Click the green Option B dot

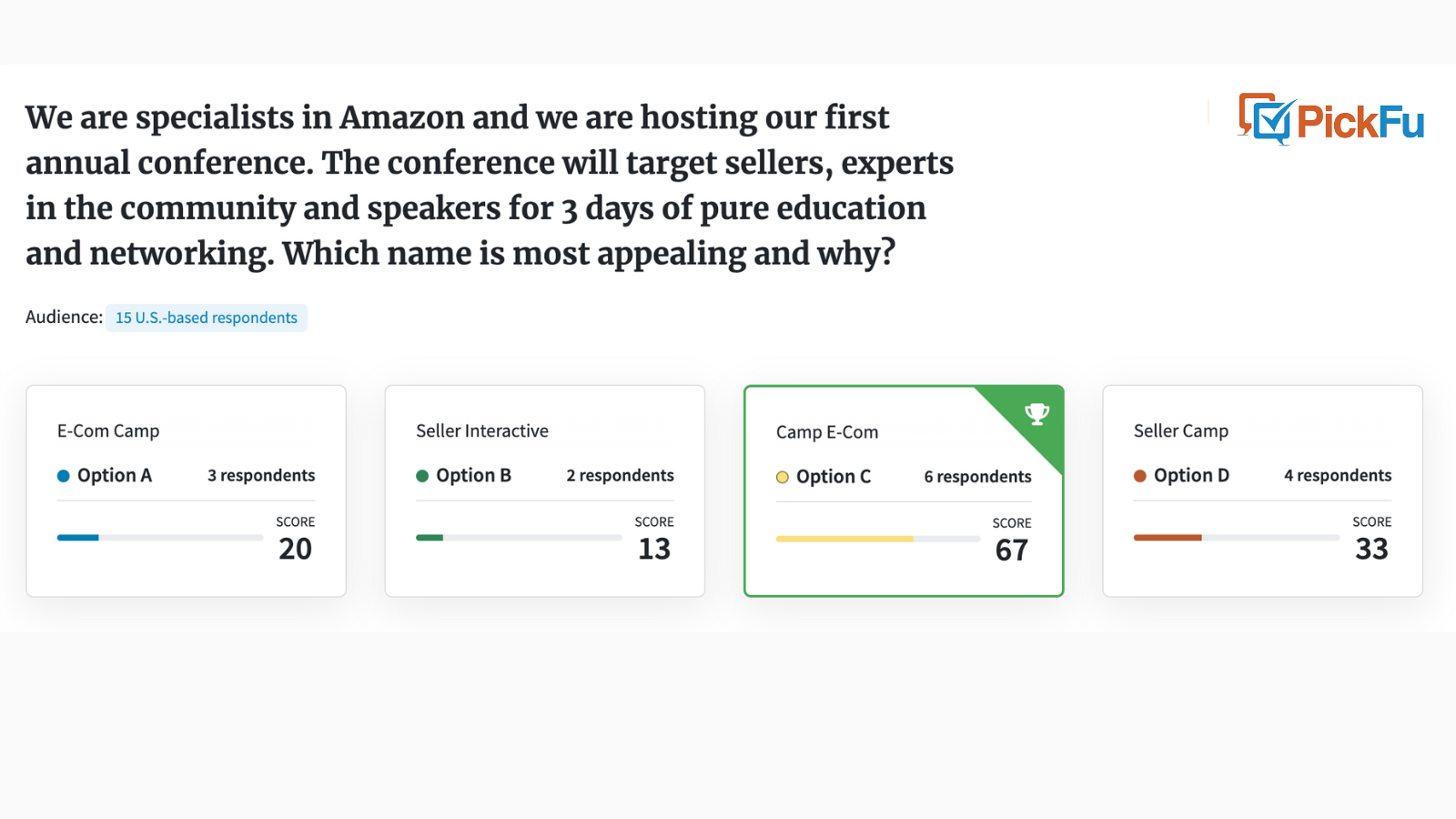tap(422, 476)
